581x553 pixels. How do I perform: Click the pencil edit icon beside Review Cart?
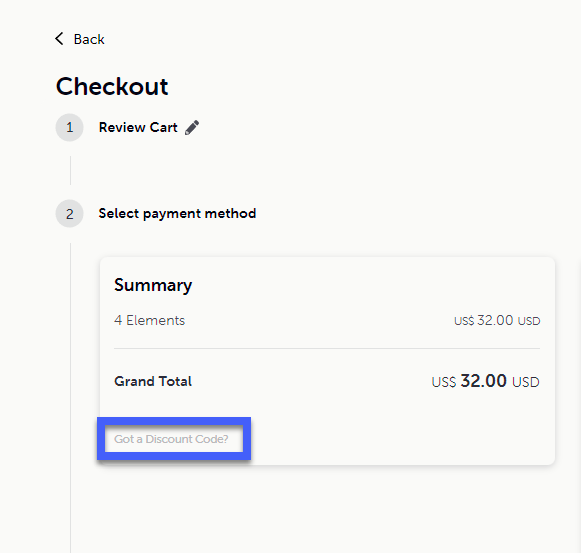coord(192,128)
